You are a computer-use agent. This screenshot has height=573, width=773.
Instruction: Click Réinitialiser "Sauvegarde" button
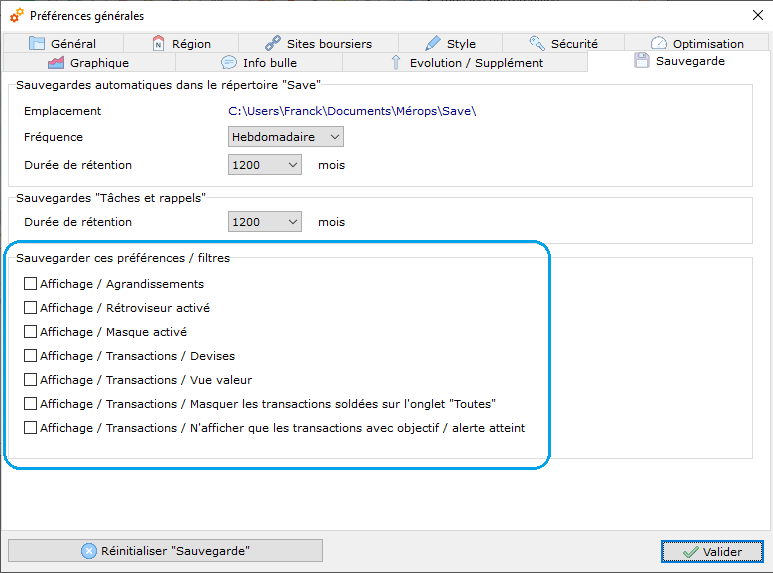166,551
